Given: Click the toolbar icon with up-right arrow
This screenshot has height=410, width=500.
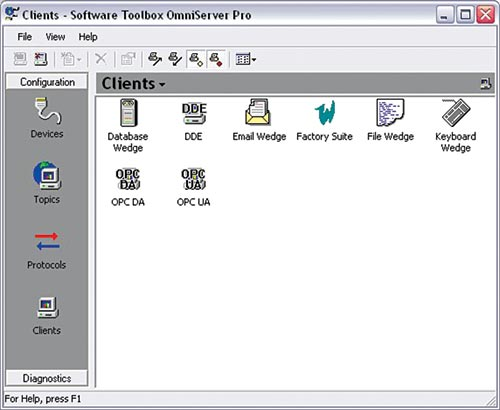Looking at the screenshot, I should pyautogui.click(x=155, y=59).
